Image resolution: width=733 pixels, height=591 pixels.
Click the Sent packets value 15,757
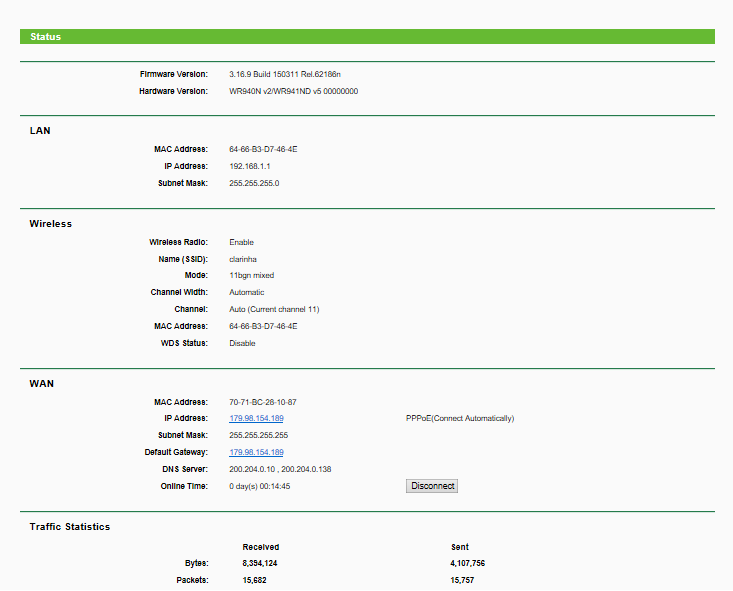(462, 580)
